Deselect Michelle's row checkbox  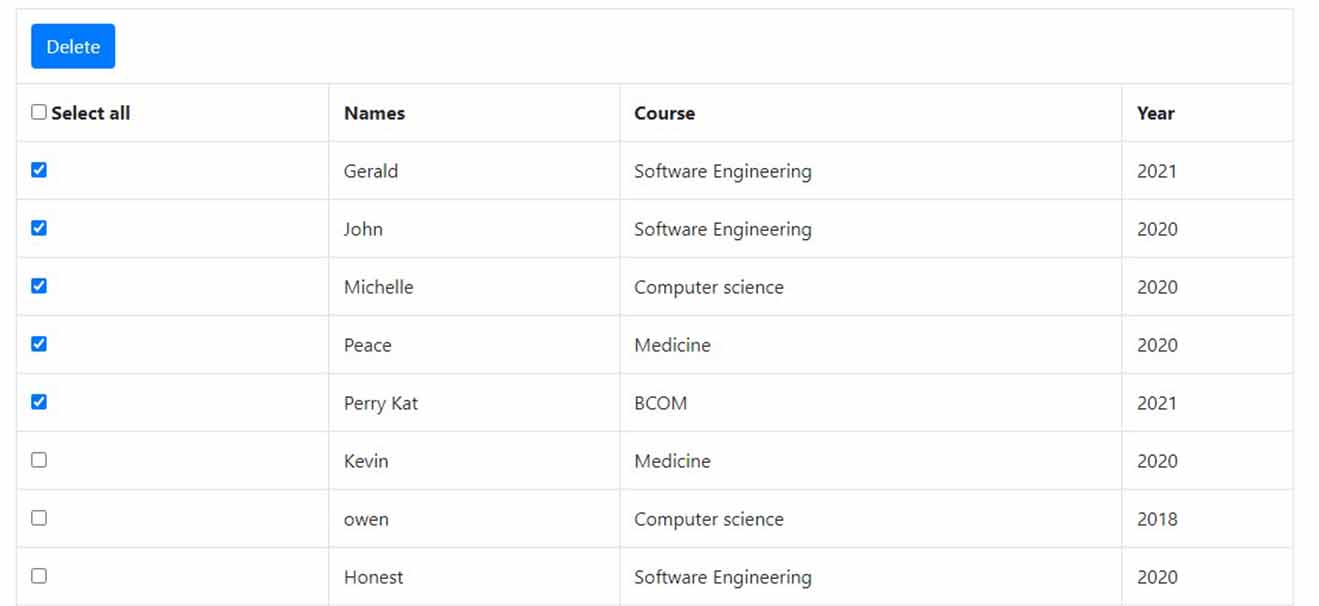39,286
